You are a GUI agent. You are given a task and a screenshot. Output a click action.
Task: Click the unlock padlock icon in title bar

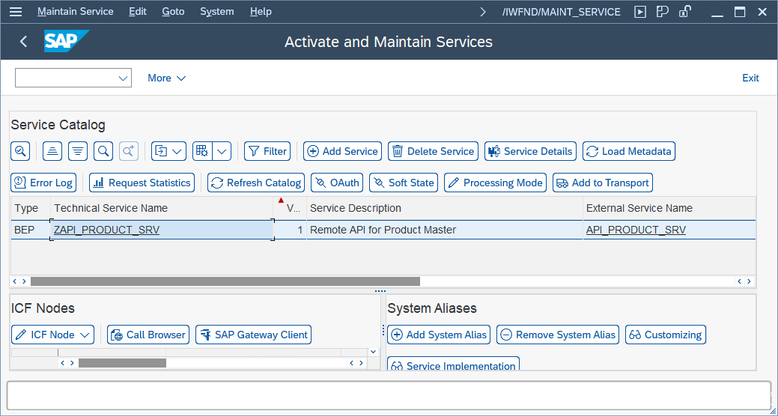685,12
